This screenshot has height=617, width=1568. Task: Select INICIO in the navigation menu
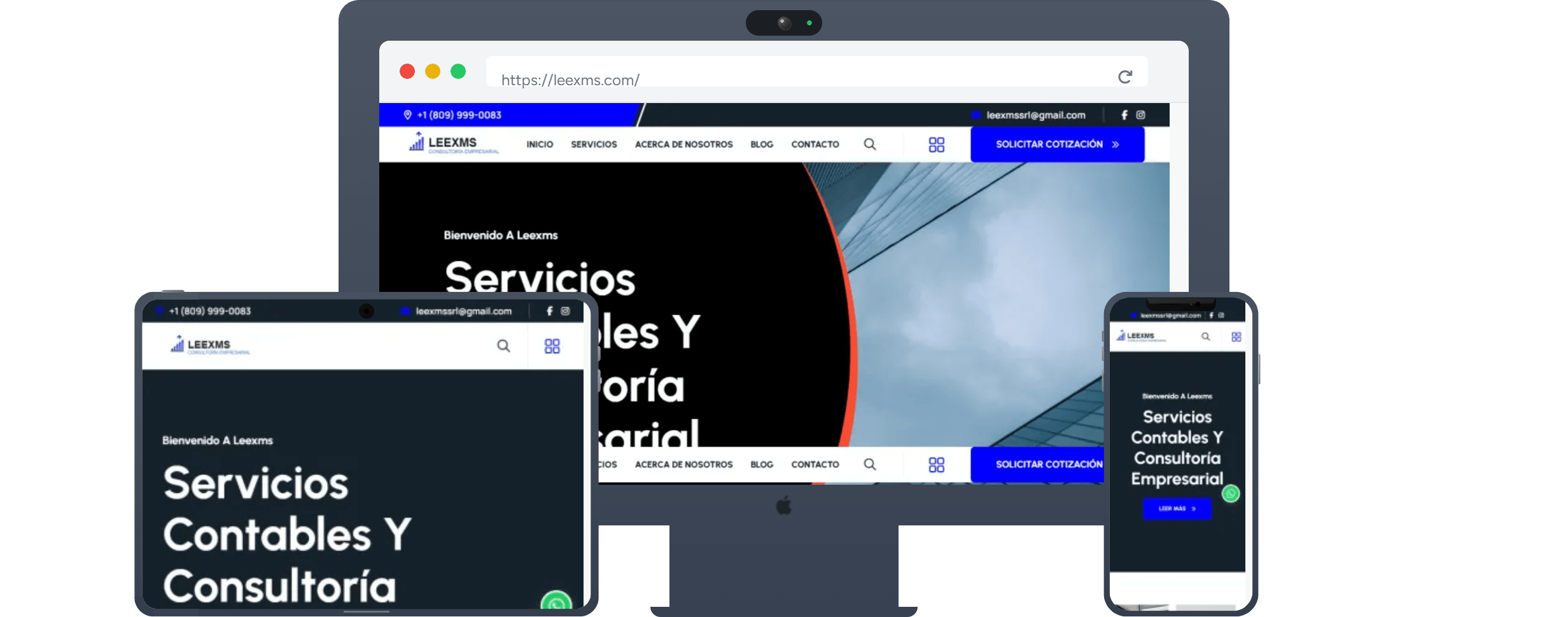pos(539,144)
